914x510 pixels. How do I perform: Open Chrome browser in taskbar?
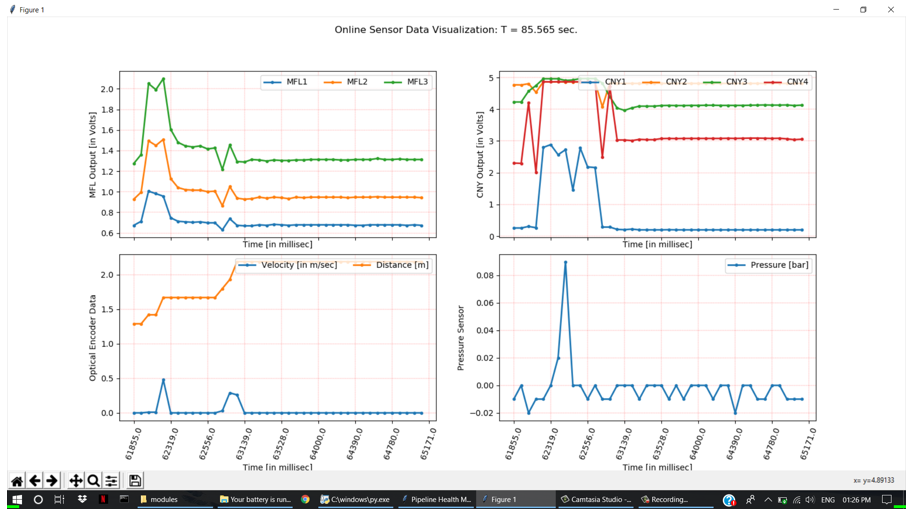(305, 500)
